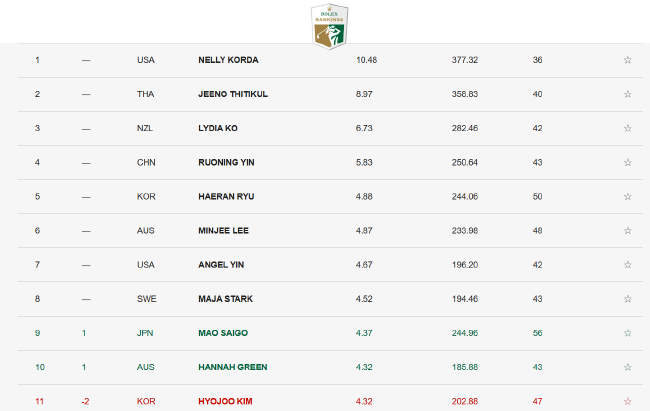Toggle the star icon for Jeeno Thitikul
Screen dimensions: 650x411
[628, 94]
